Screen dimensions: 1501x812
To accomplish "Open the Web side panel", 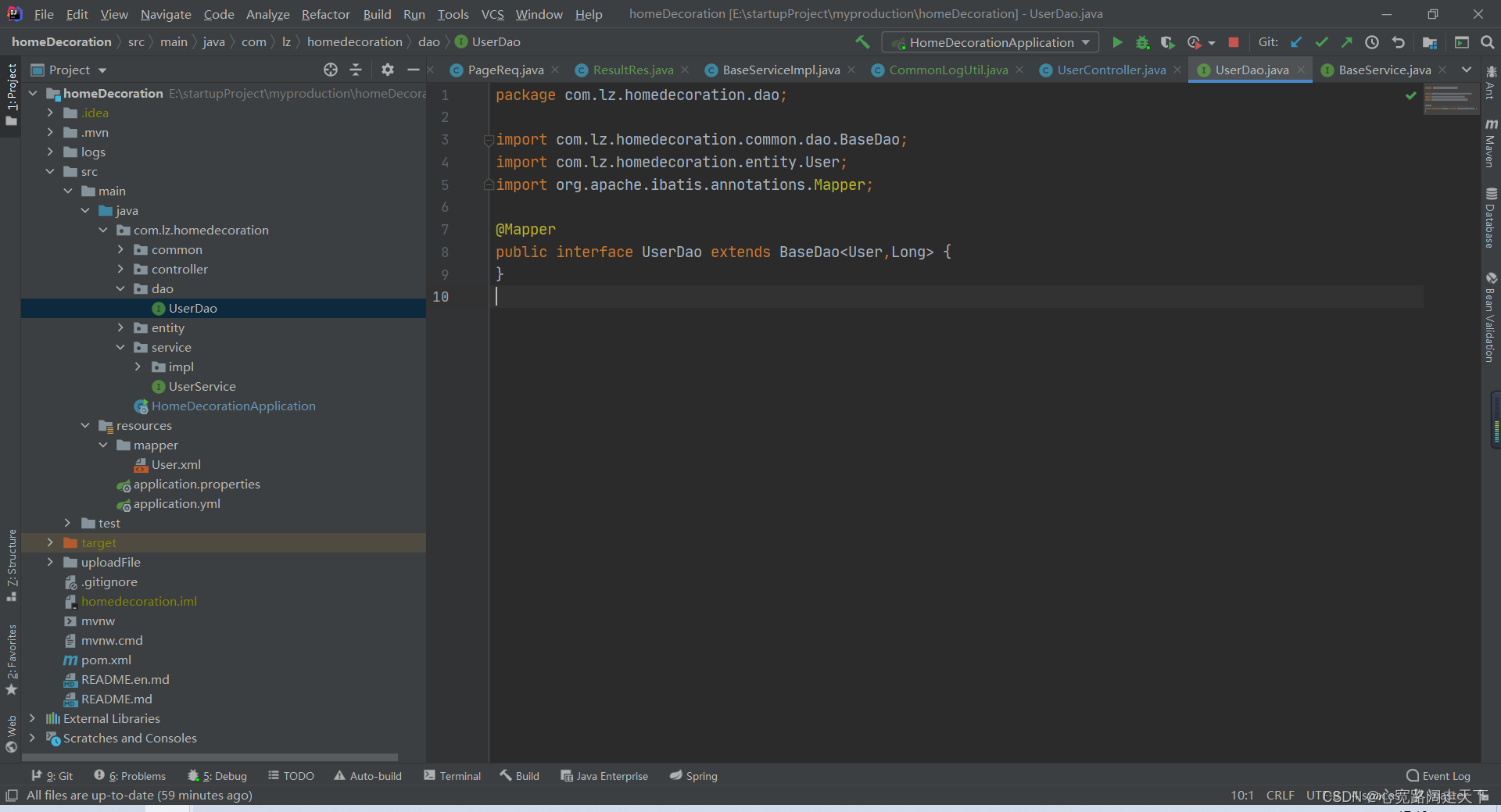I will point(11,733).
